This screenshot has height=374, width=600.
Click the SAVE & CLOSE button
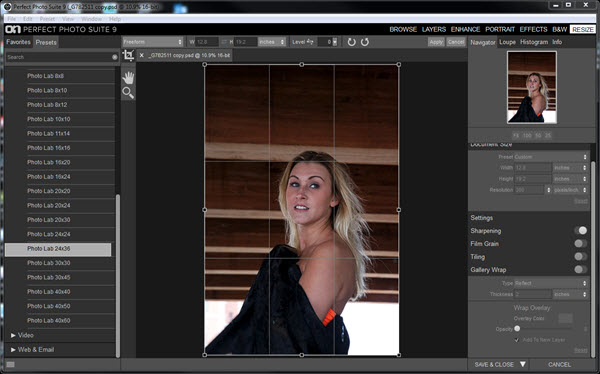(494, 364)
